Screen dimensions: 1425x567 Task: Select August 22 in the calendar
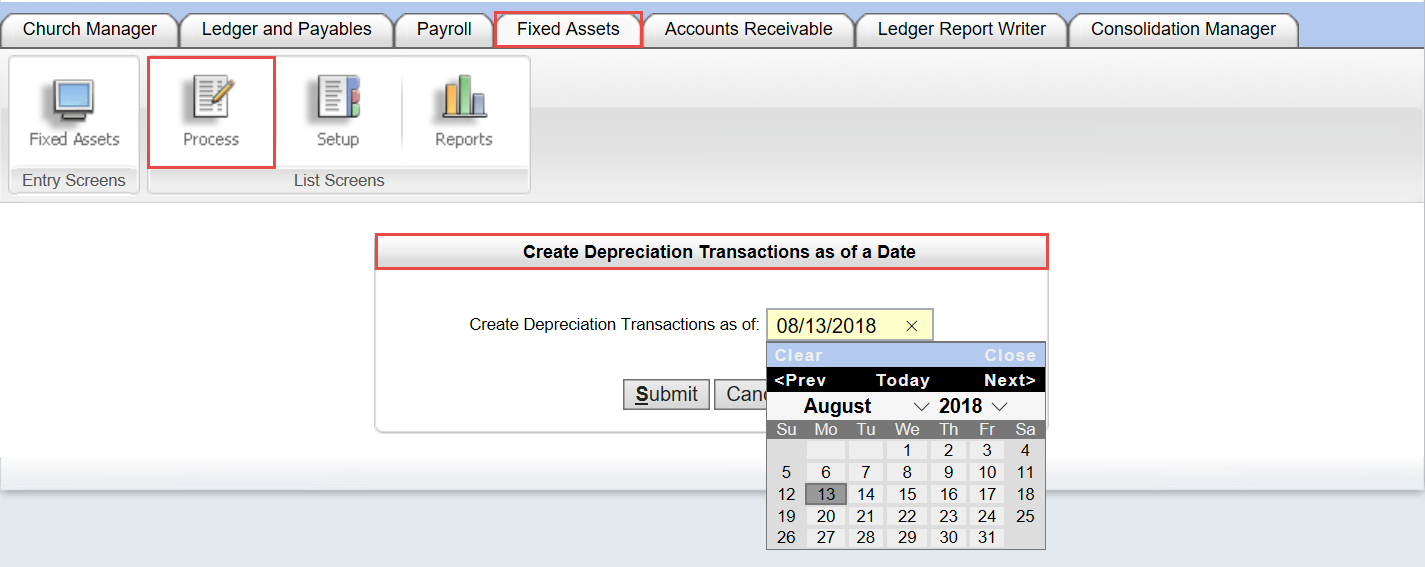pyautogui.click(x=907, y=517)
